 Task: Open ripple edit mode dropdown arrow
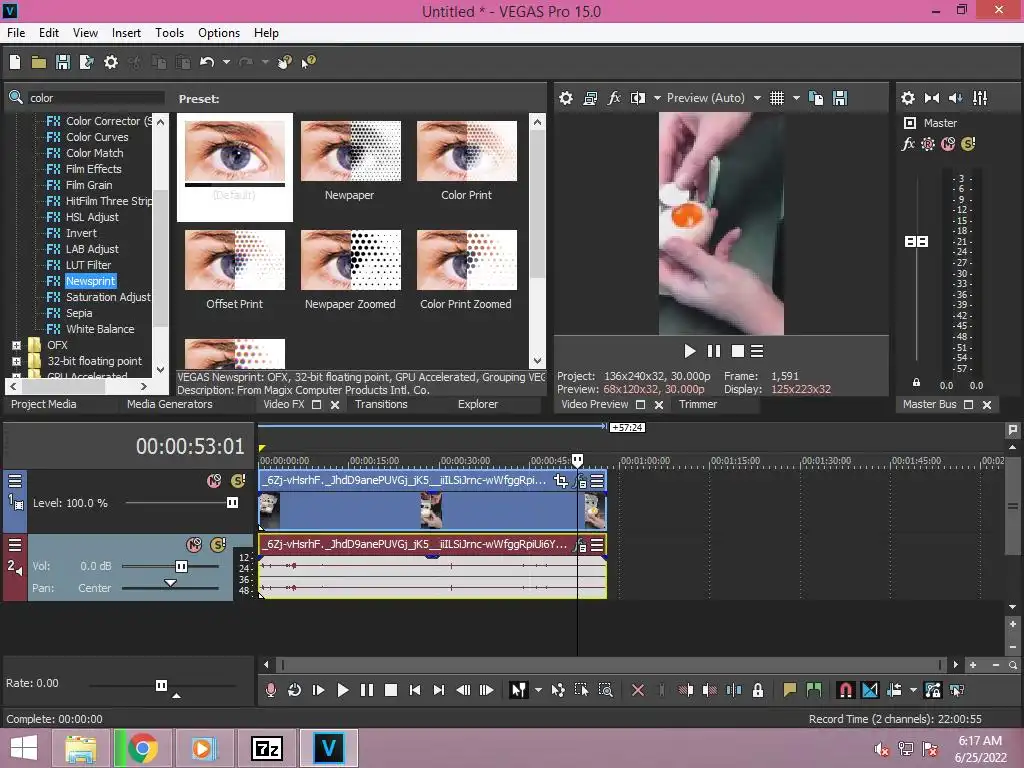[913, 690]
